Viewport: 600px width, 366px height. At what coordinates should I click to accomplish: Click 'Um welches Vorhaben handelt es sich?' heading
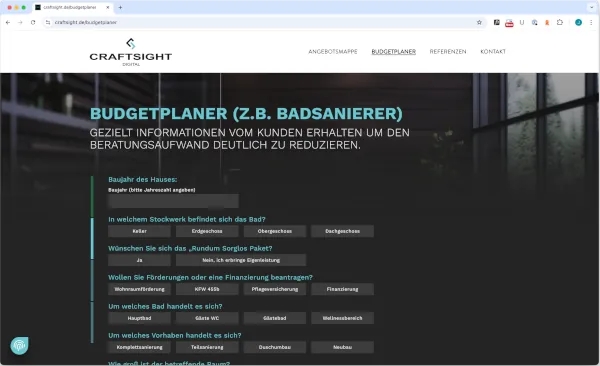tap(175, 335)
